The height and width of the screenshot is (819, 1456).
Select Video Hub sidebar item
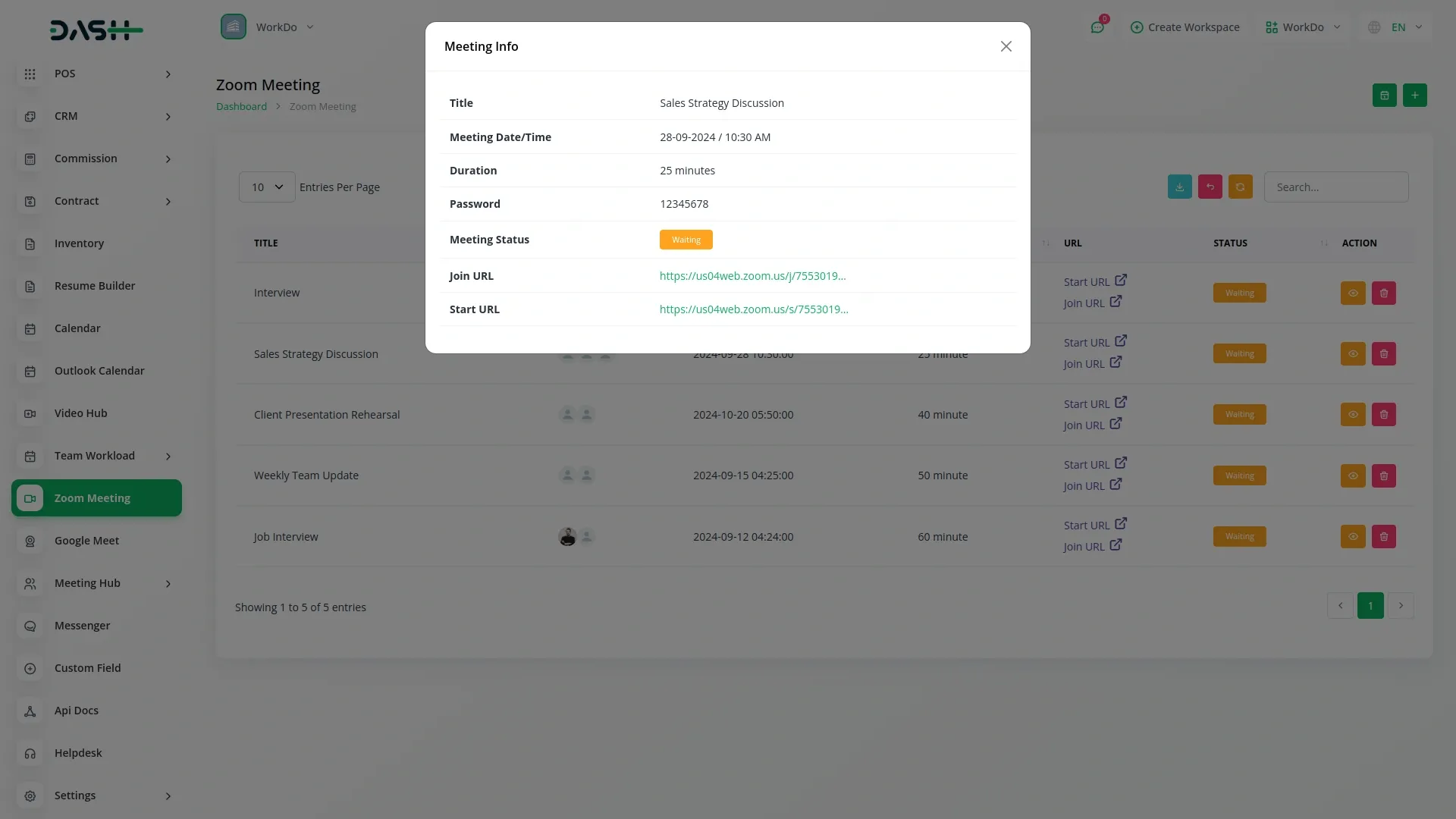[x=80, y=413]
